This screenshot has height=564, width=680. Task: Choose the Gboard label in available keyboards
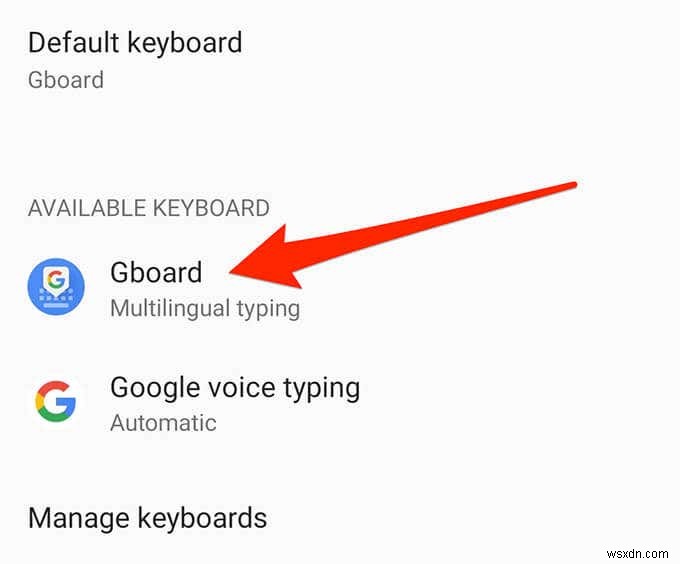pos(156,272)
